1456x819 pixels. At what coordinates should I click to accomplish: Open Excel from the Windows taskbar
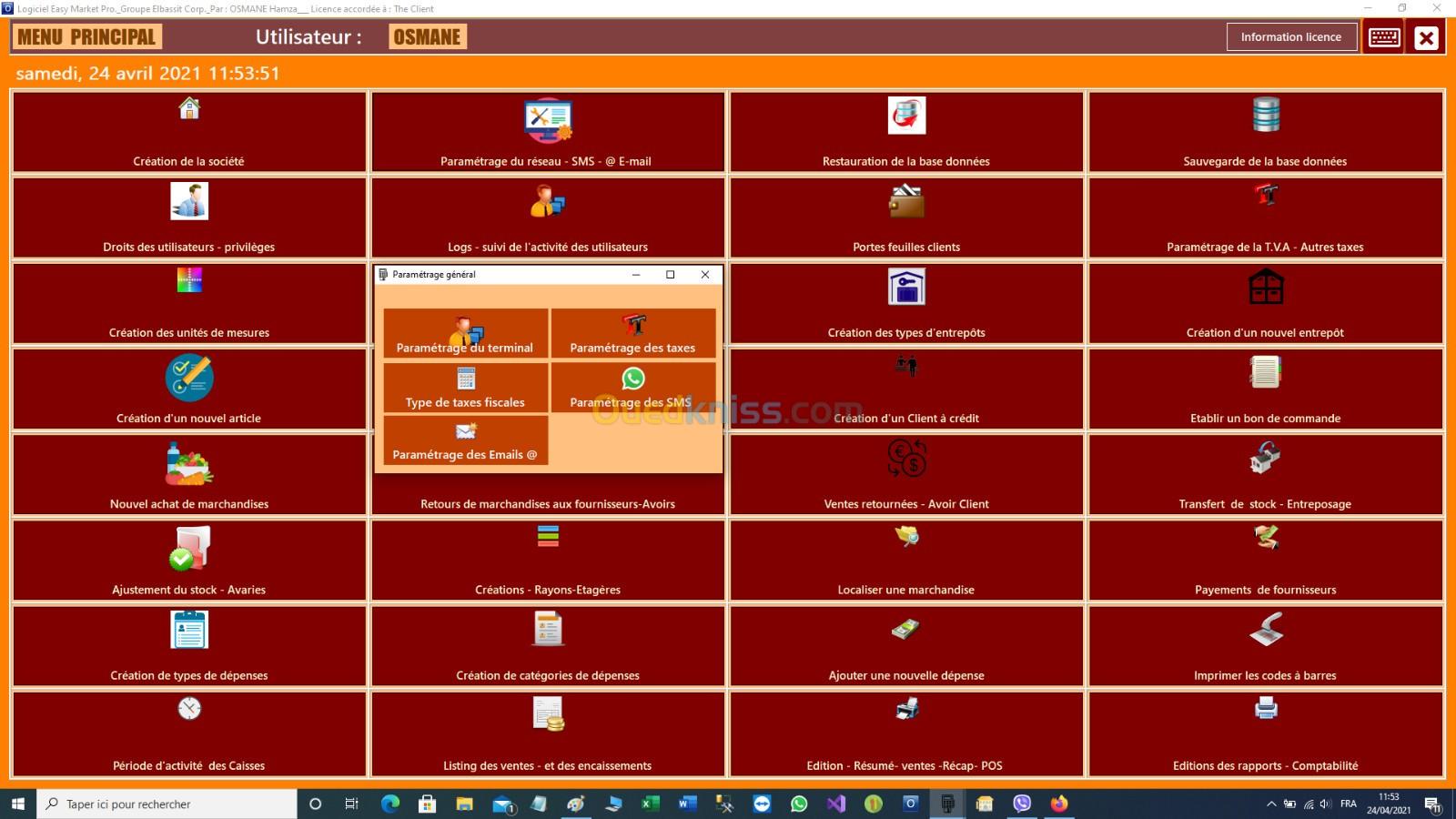coord(650,804)
